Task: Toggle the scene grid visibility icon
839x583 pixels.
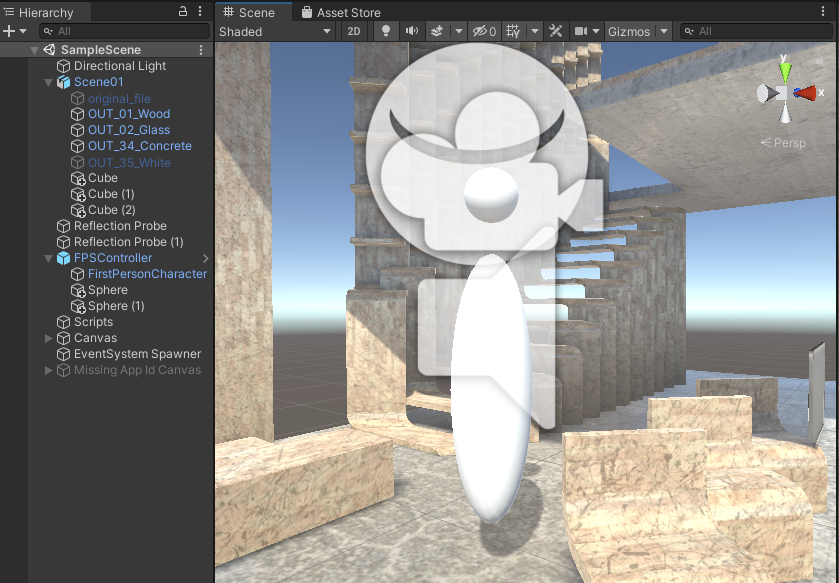Action: pyautogui.click(x=513, y=31)
